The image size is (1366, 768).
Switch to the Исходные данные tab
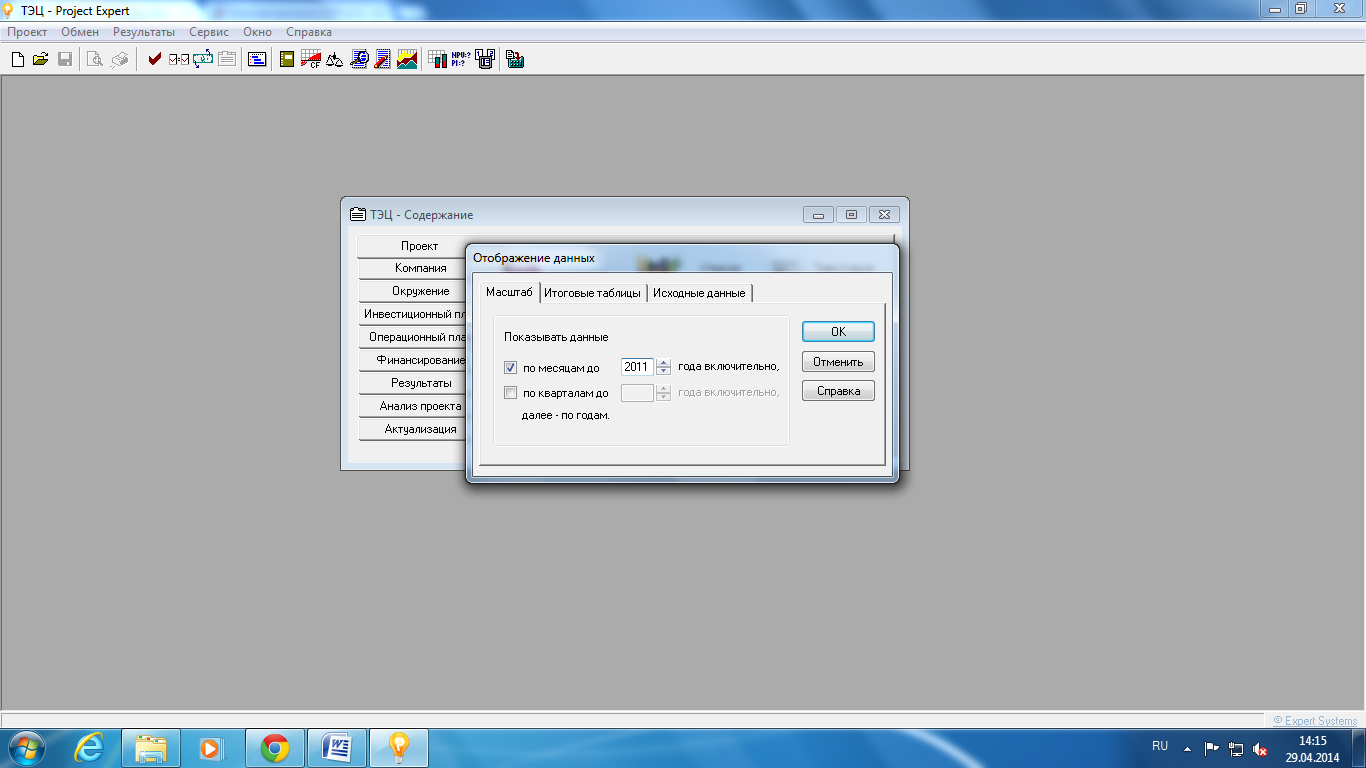(699, 293)
